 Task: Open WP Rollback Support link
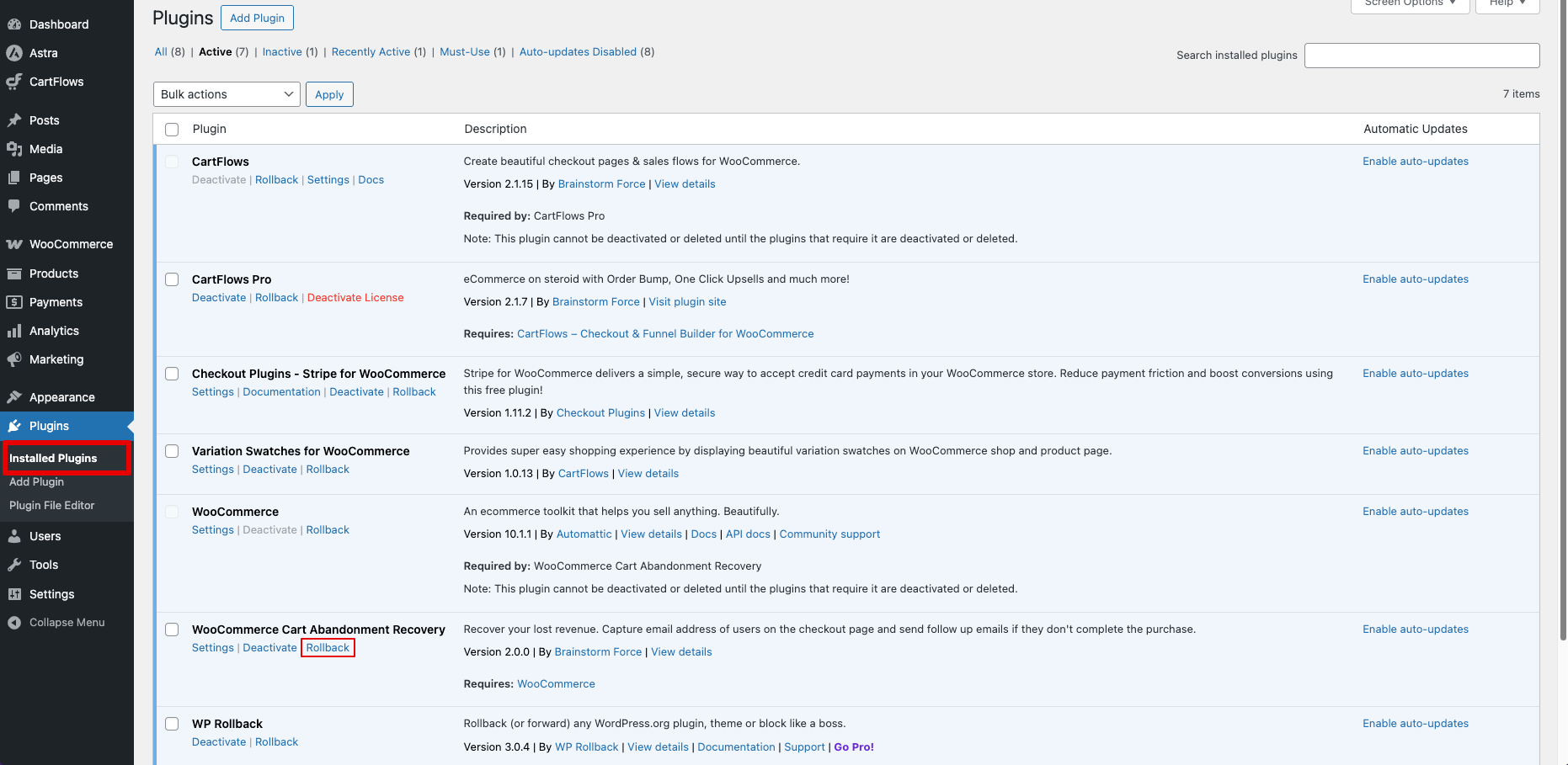[x=804, y=747]
